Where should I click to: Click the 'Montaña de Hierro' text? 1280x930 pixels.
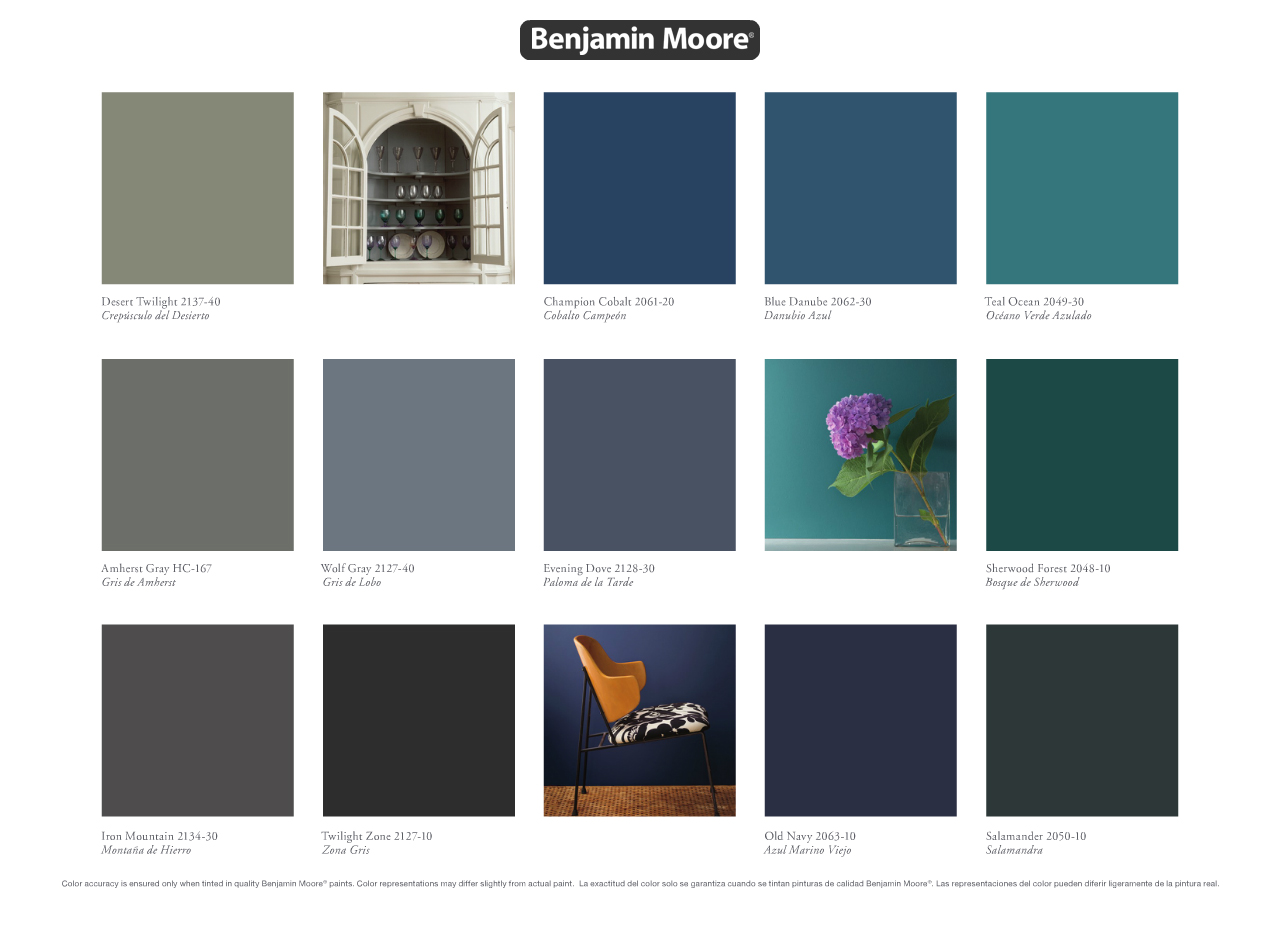[146, 850]
